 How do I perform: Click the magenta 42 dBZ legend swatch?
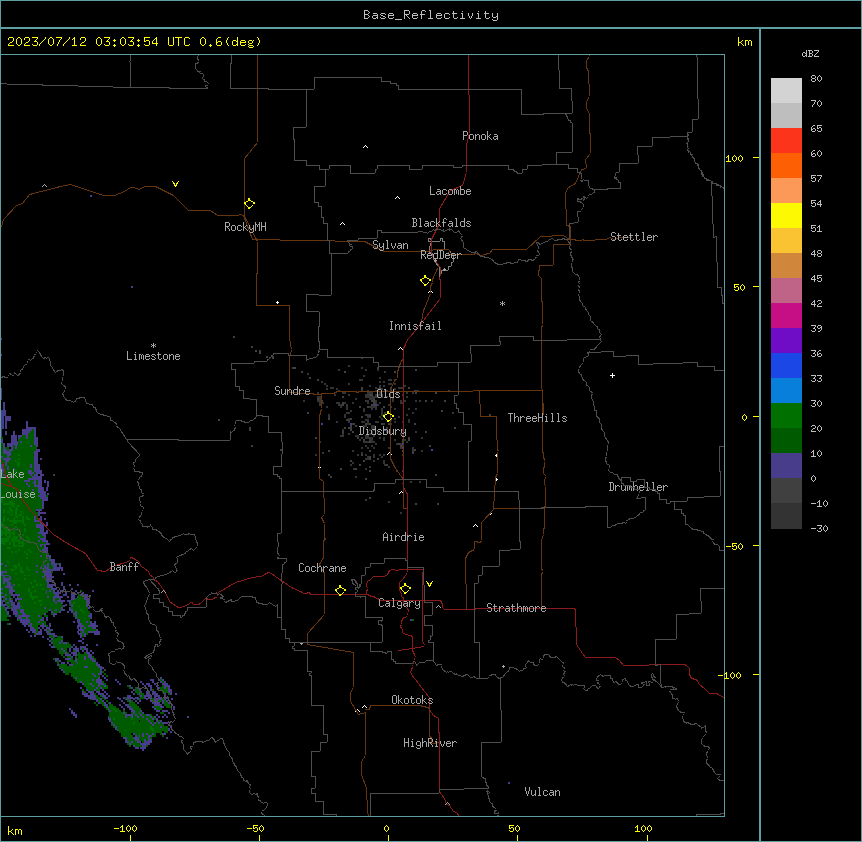coord(786,315)
